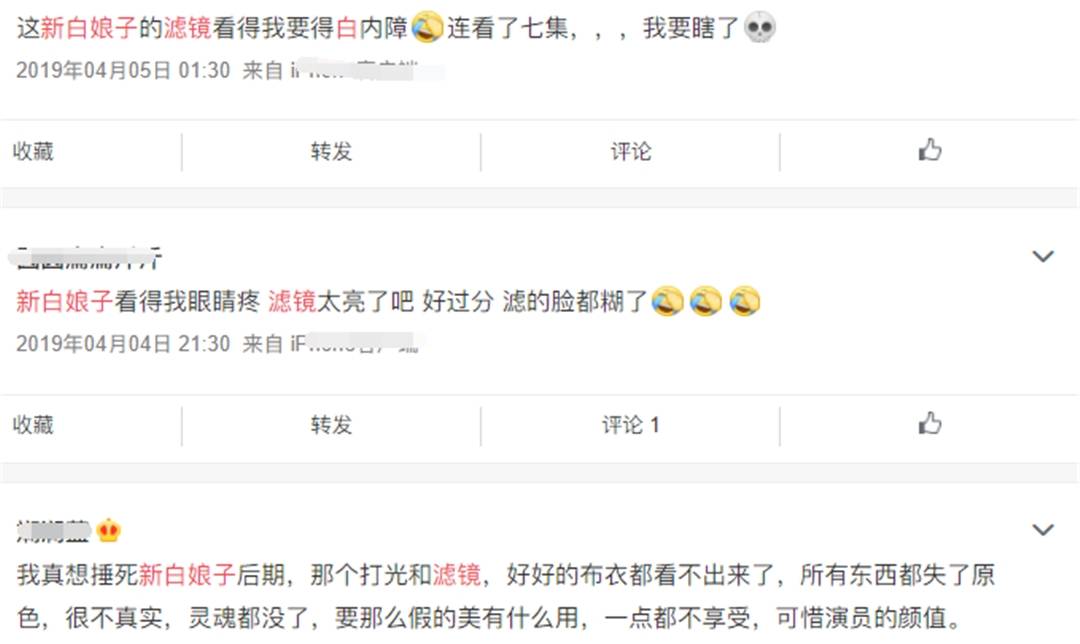Click the timestamp 2019年04月05日 01:30
1080x644 pixels.
pyautogui.click(x=123, y=70)
